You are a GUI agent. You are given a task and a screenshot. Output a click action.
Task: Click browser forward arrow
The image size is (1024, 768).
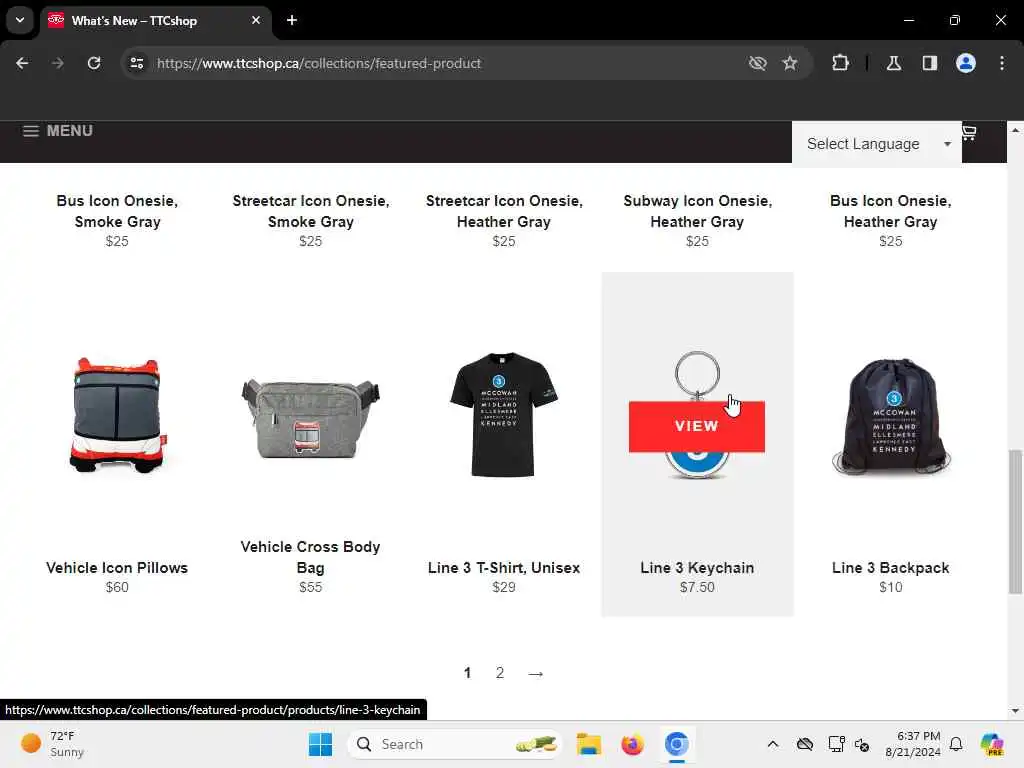point(57,63)
